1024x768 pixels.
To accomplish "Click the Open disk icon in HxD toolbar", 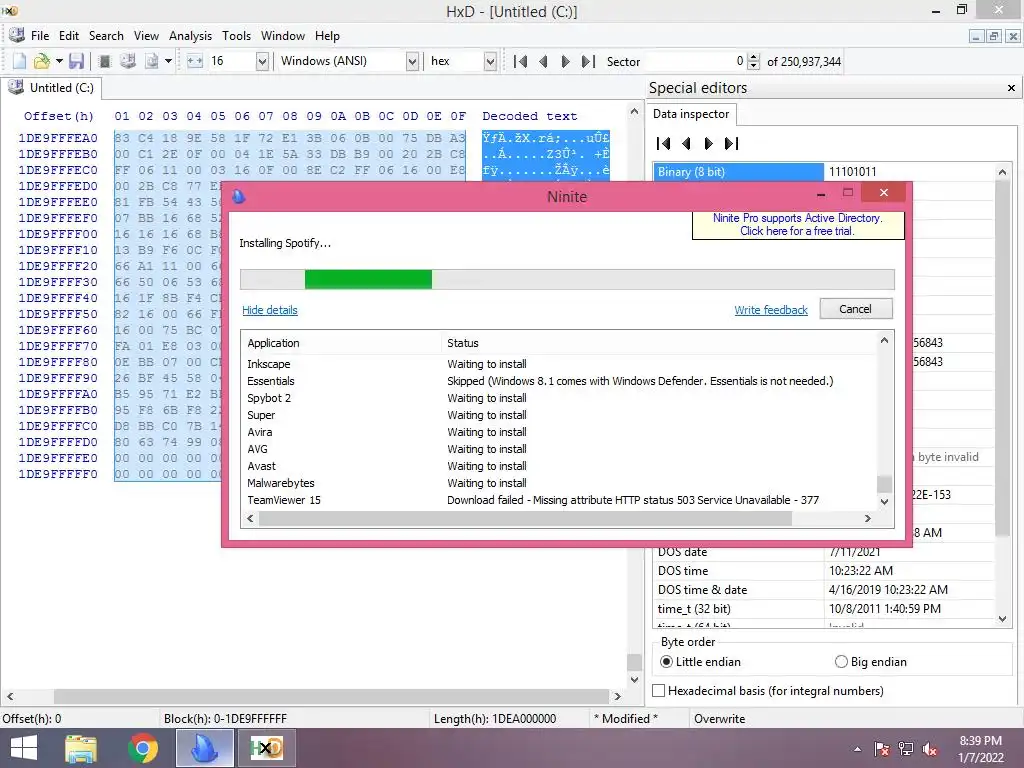I will click(x=128, y=61).
